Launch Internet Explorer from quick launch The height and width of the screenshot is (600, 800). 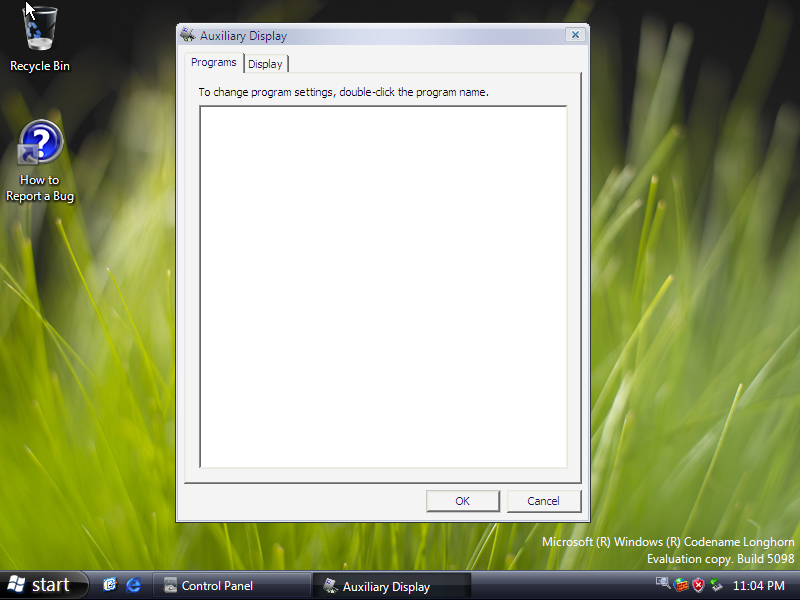pyautogui.click(x=134, y=585)
